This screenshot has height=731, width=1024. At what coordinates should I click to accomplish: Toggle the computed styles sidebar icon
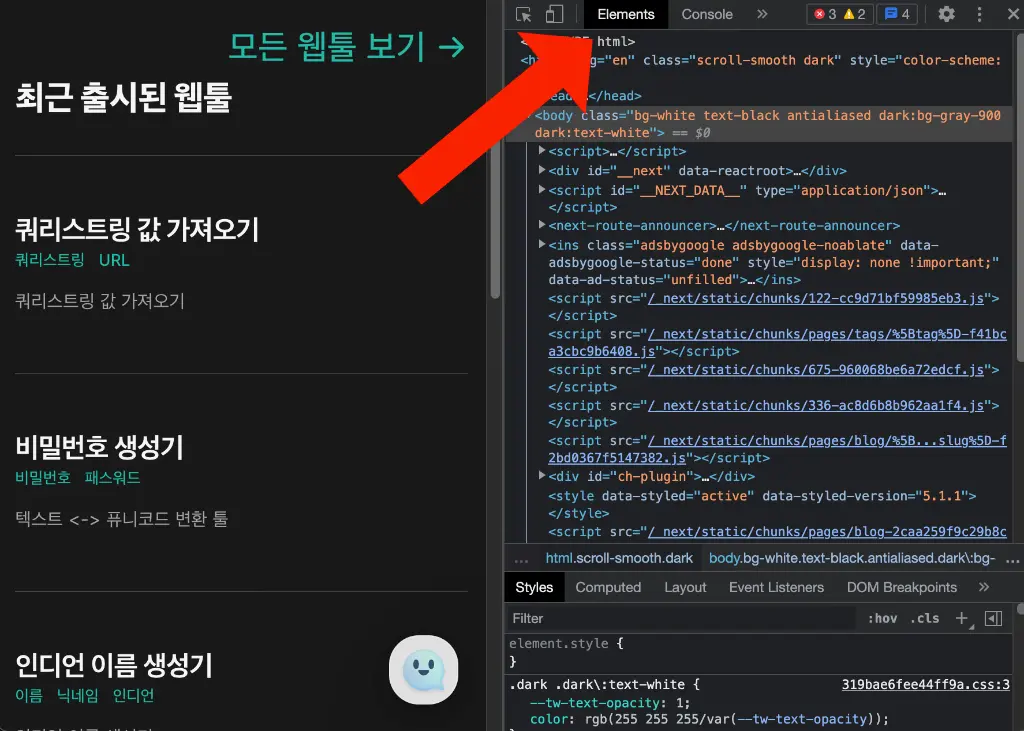[993, 618]
